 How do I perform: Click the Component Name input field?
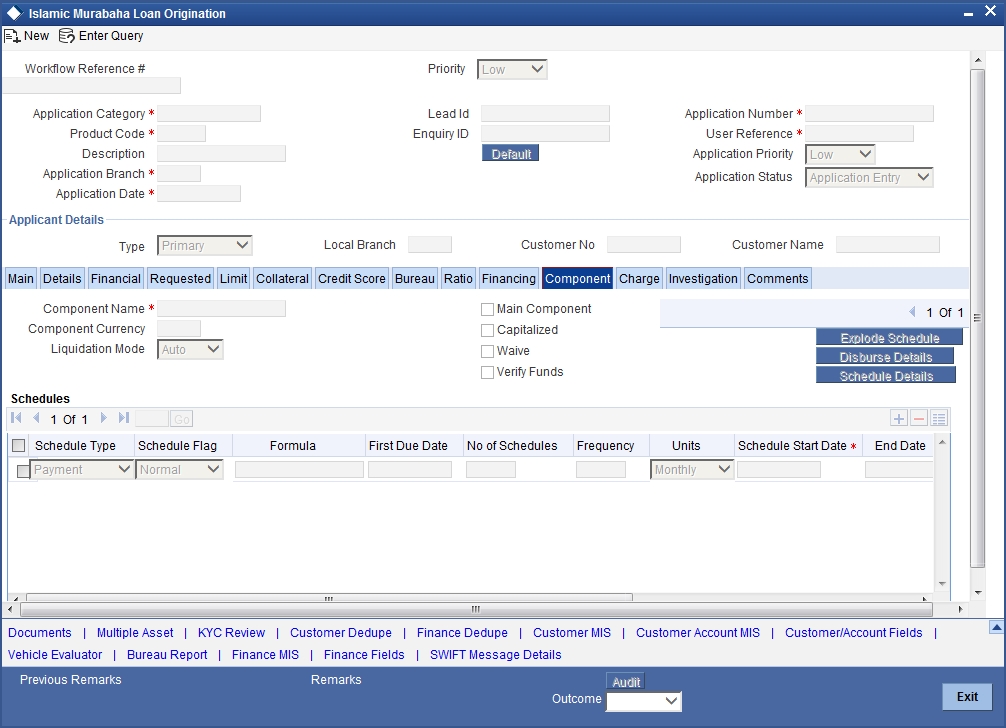[221, 309]
